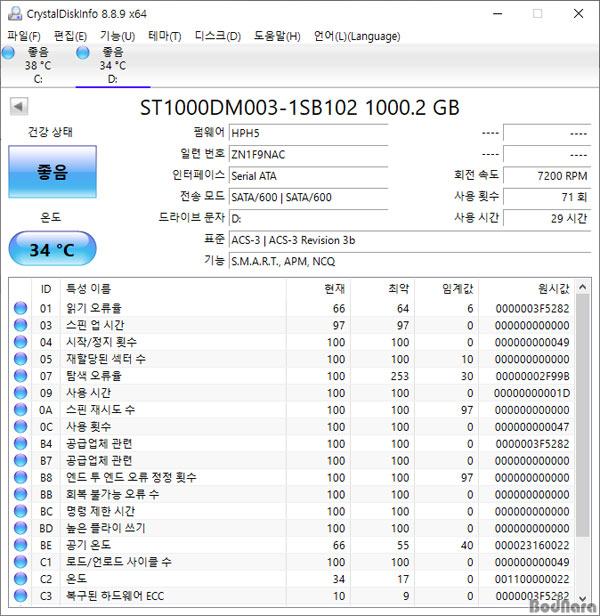Image resolution: width=600 pixels, height=616 pixels.
Task: Click the blue status orb for drive C:
Action: (x=8, y=53)
